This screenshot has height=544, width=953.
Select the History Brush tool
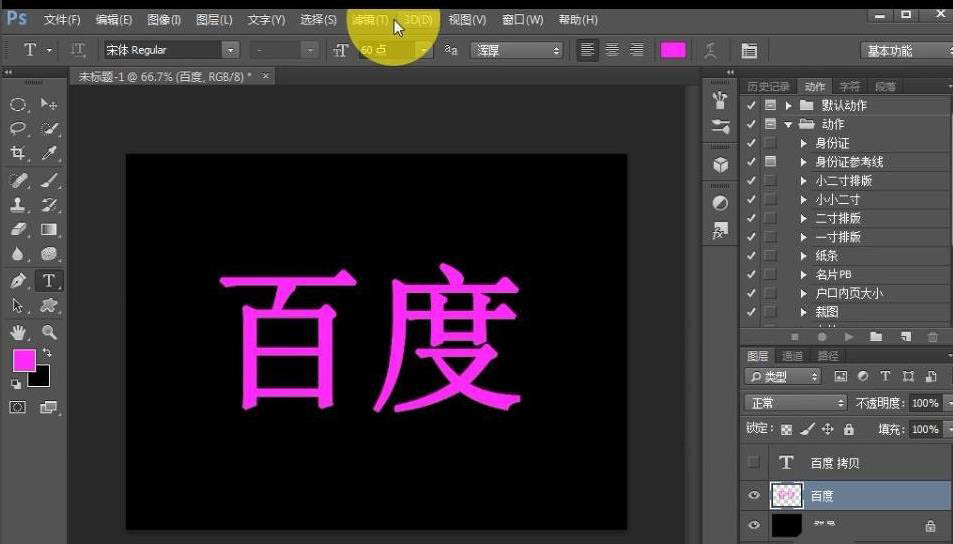coord(49,204)
